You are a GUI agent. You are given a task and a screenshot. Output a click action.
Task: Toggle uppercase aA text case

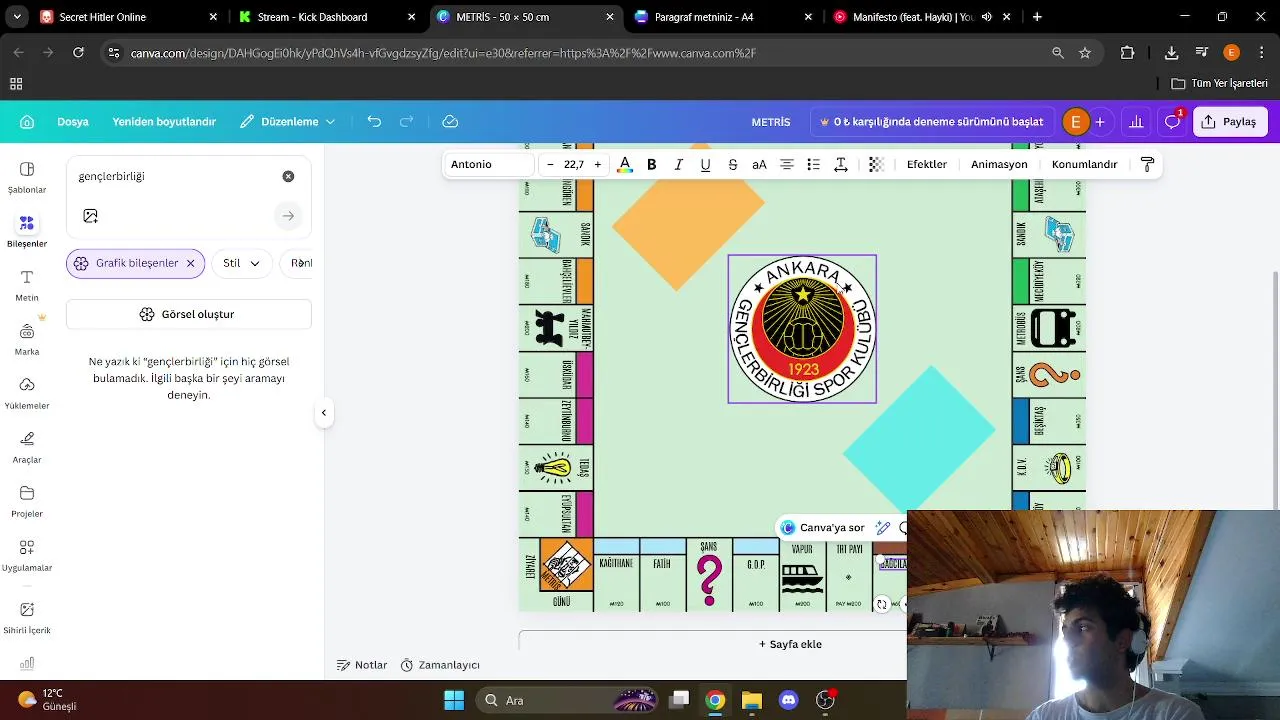[x=760, y=164]
